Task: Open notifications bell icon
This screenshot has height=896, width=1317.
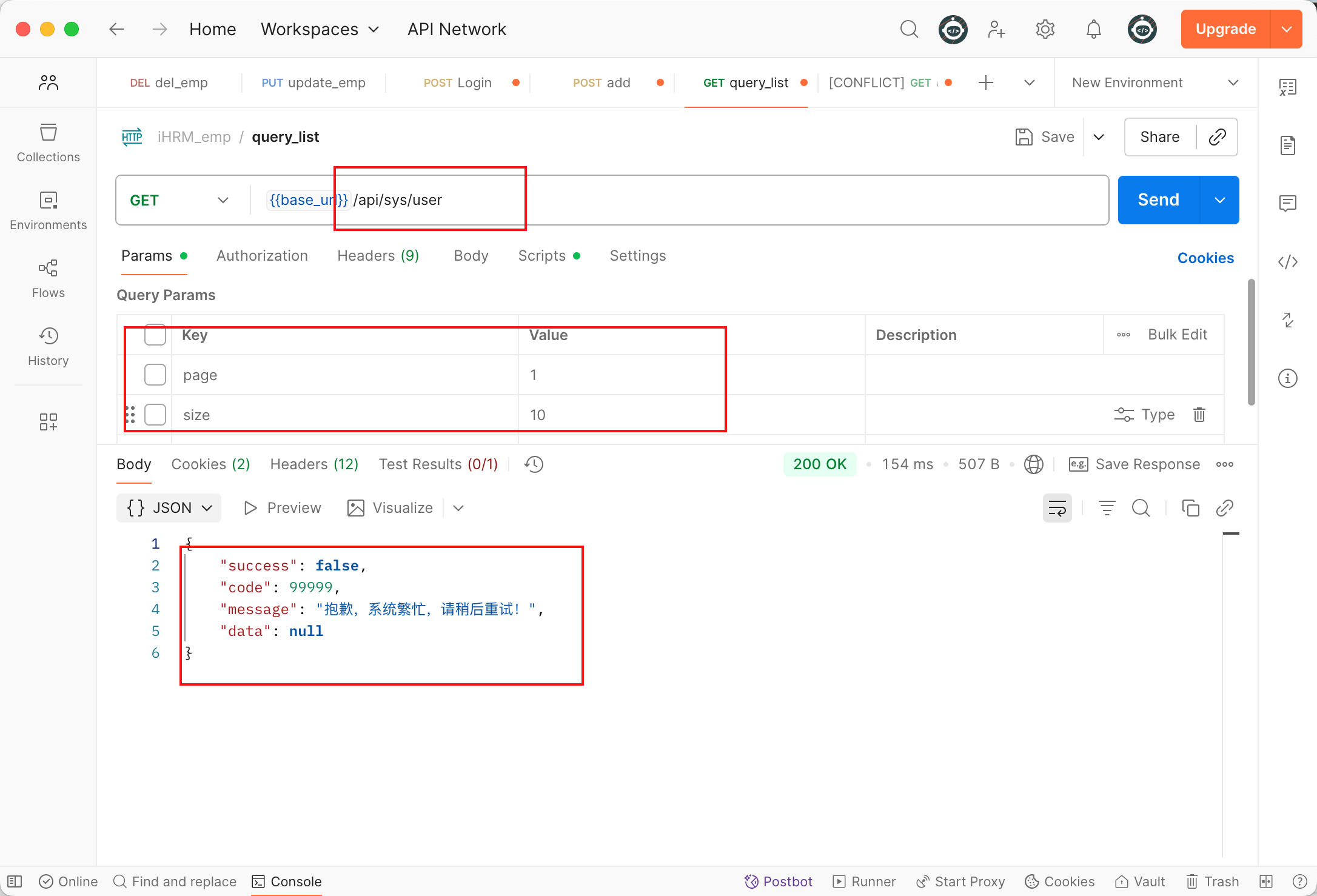Action: point(1093,29)
